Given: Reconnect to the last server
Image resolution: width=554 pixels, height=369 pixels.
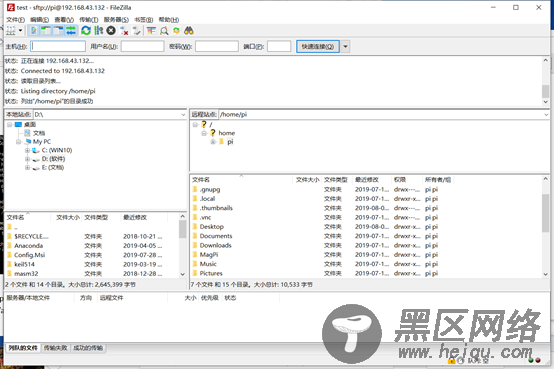Looking at the screenshot, I should click(x=136, y=31).
